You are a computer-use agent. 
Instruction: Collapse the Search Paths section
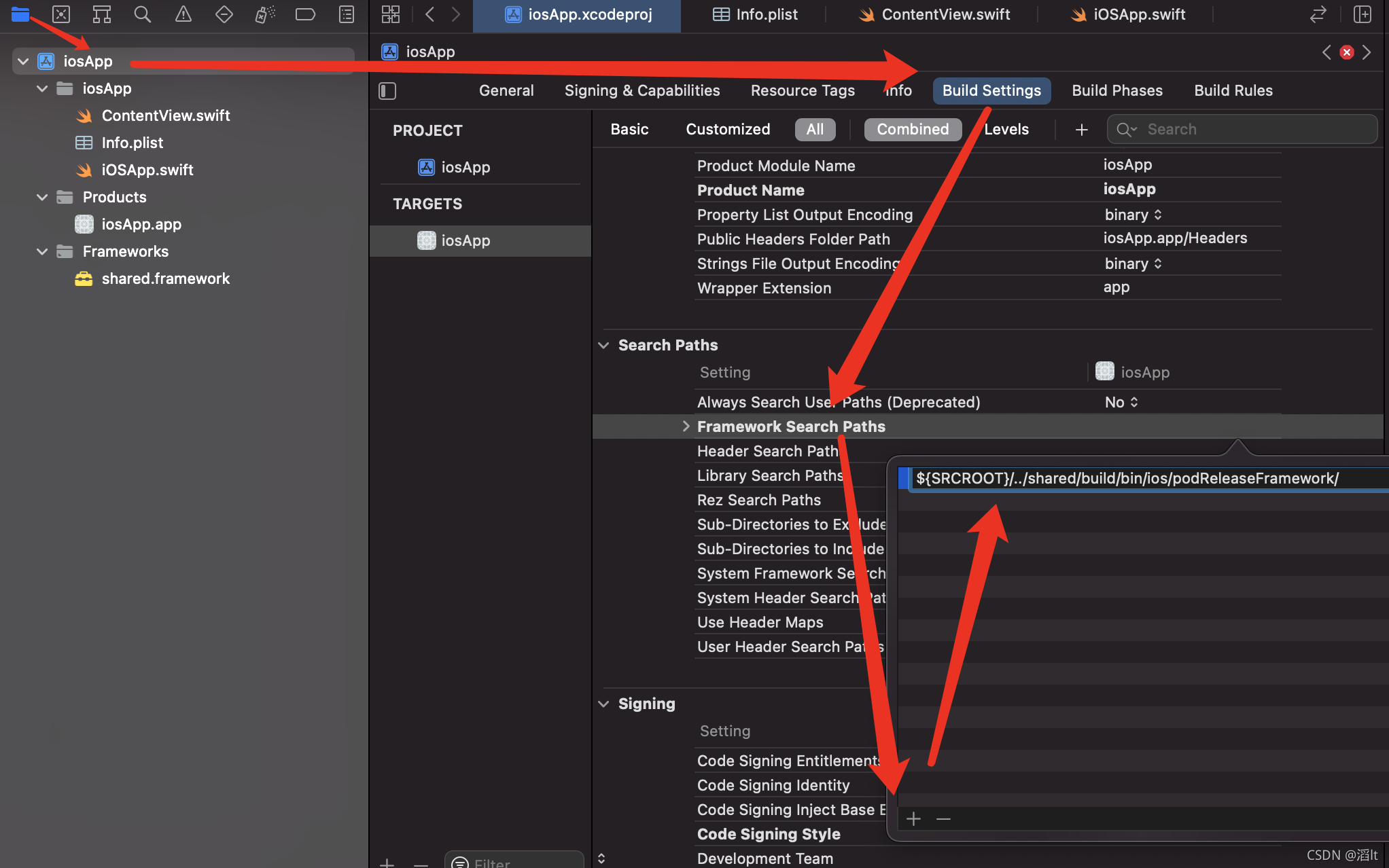[603, 345]
